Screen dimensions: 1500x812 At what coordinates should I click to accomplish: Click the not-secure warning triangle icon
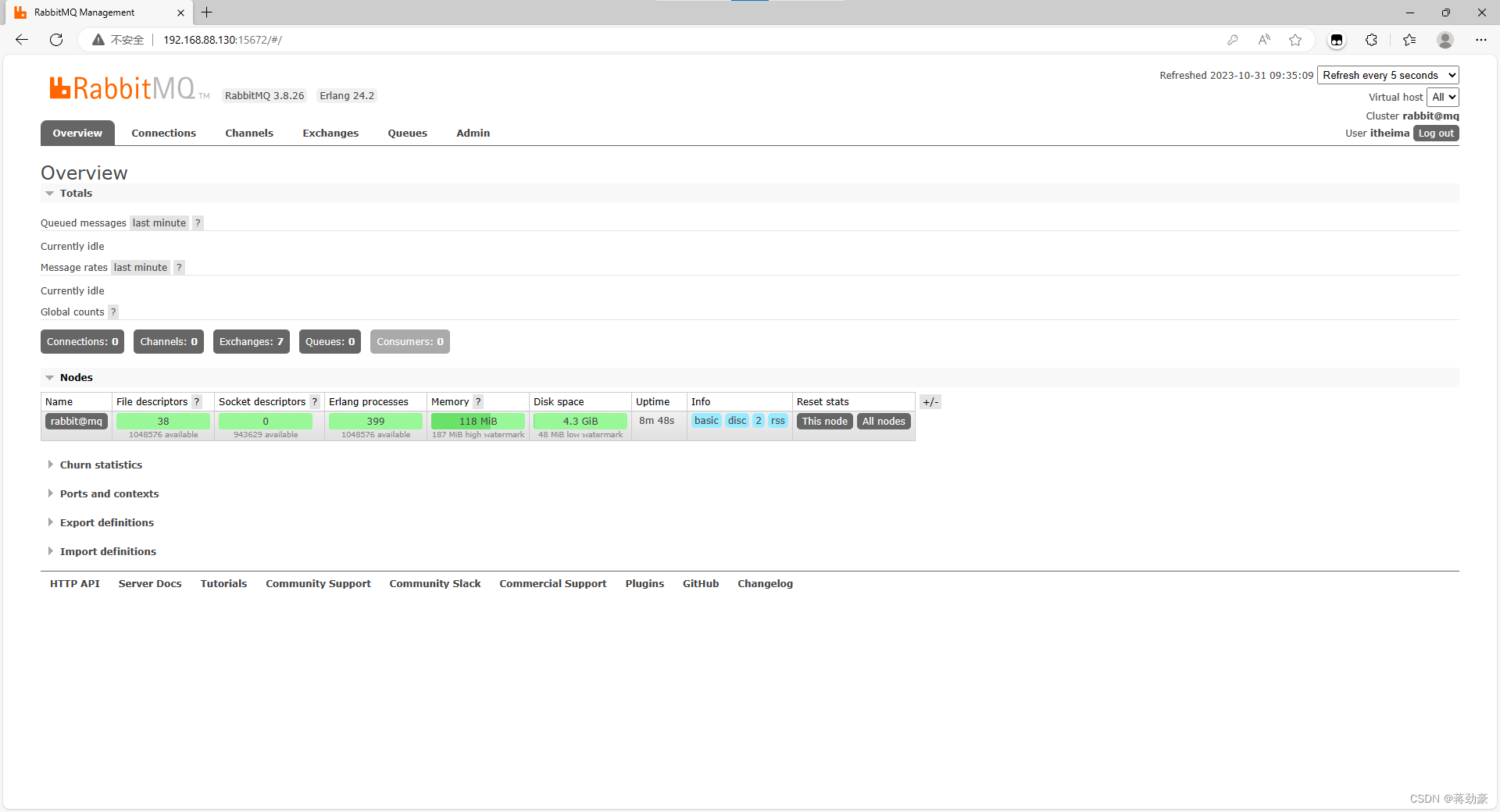tap(98, 40)
